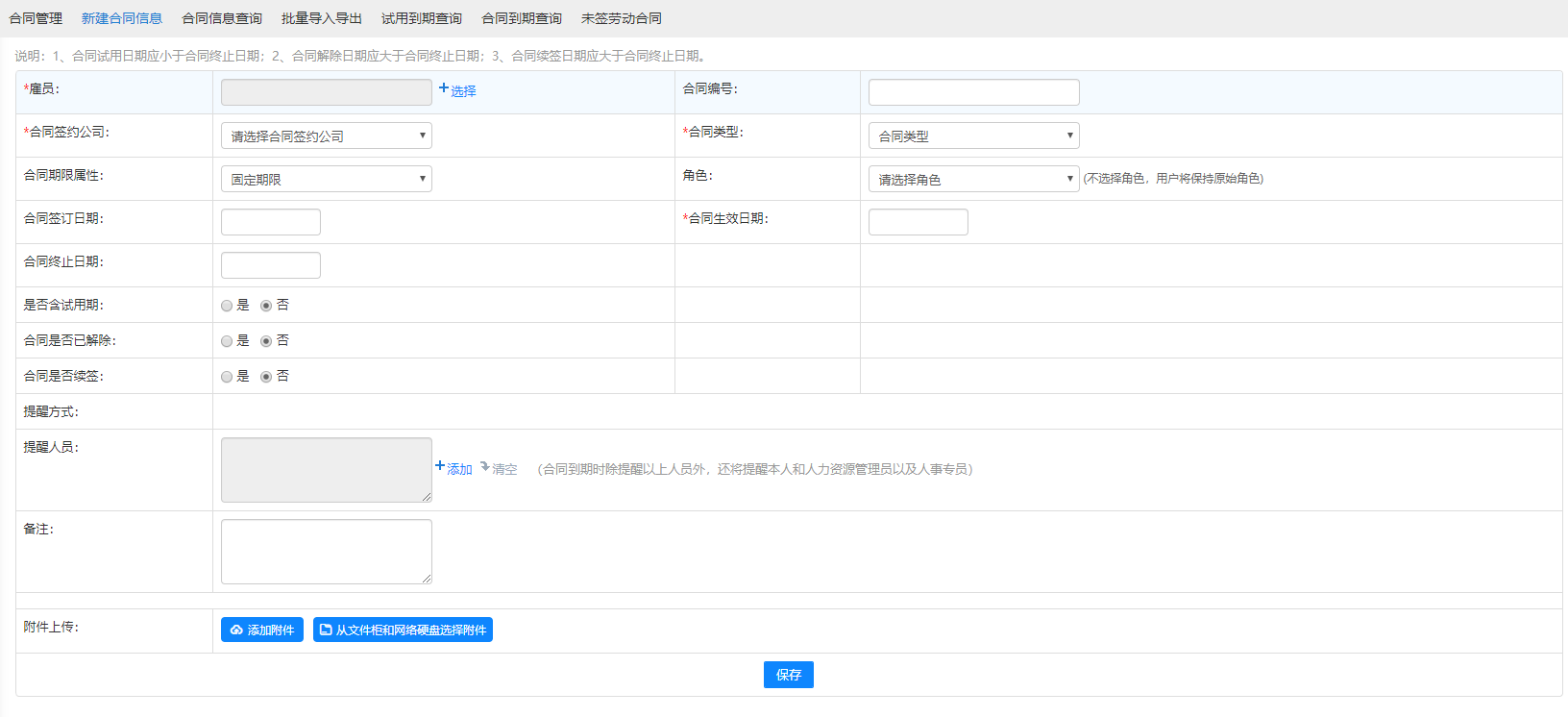Select 是 for 是否含试用期
Screen dimensions: 1568x717
(x=227, y=306)
